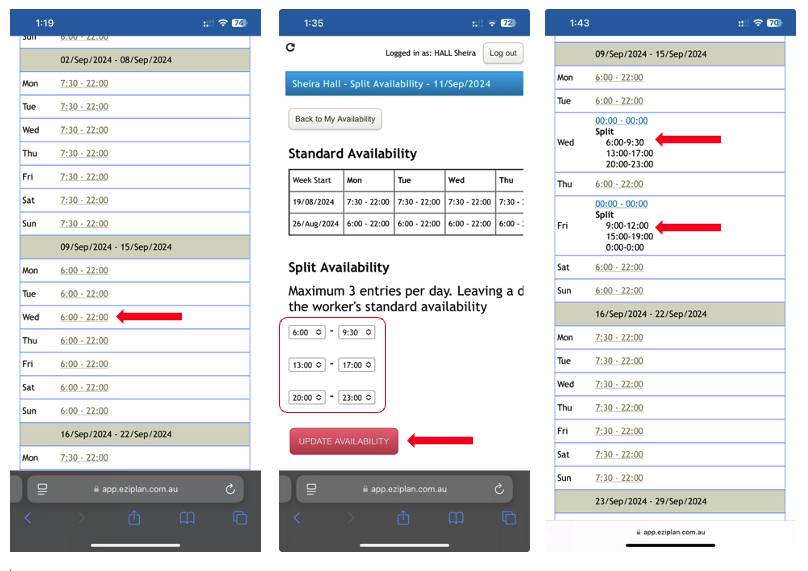
Task: Right phone: open Friday's 00:00 - 00:00 link
Action: (x=621, y=204)
